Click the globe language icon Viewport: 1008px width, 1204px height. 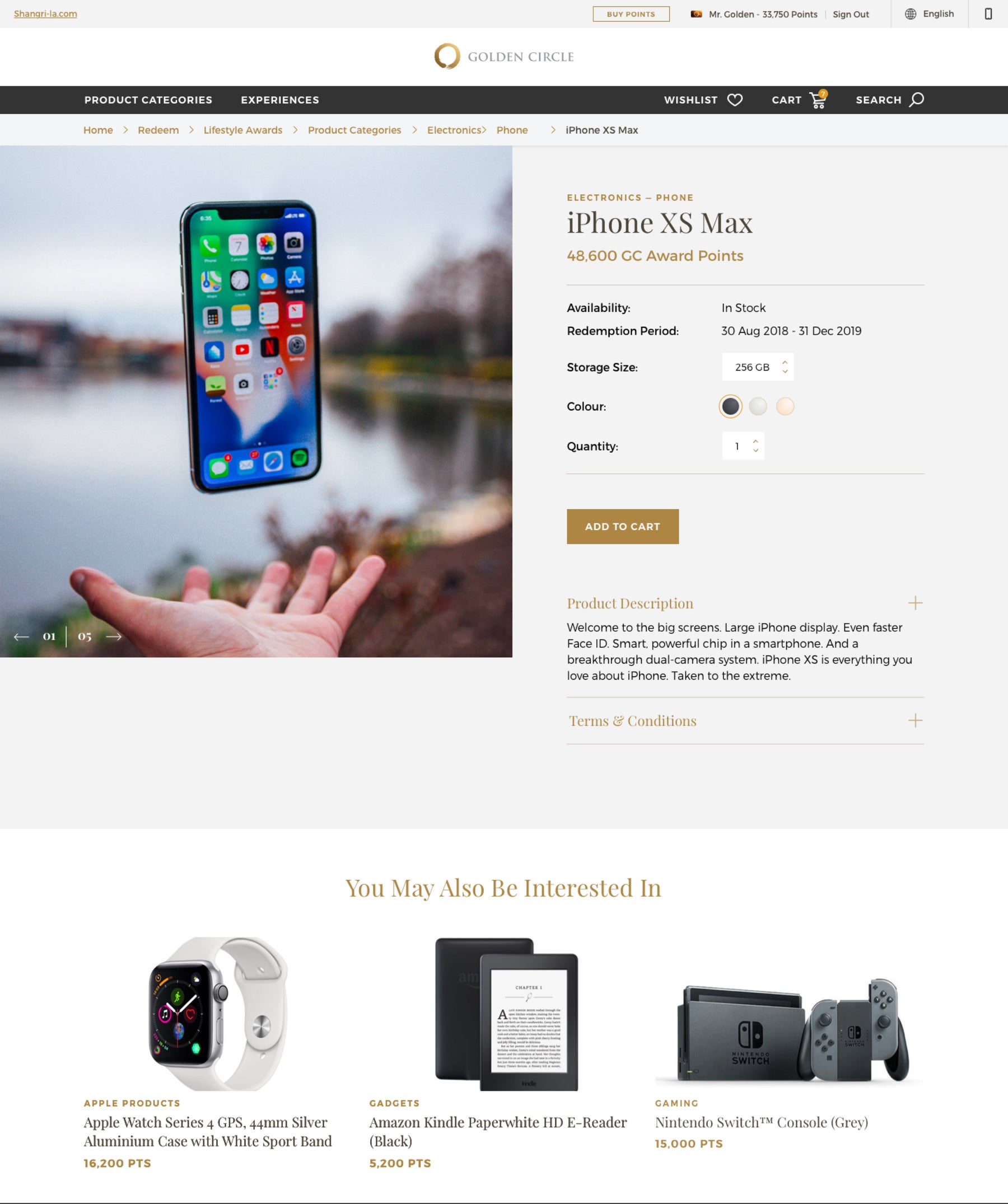910,14
